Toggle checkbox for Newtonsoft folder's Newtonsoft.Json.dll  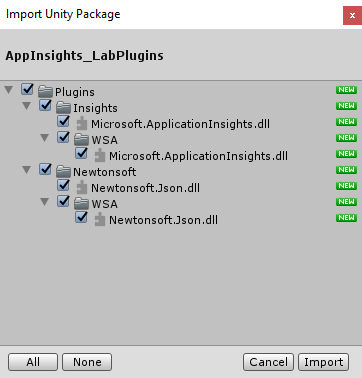(63, 185)
